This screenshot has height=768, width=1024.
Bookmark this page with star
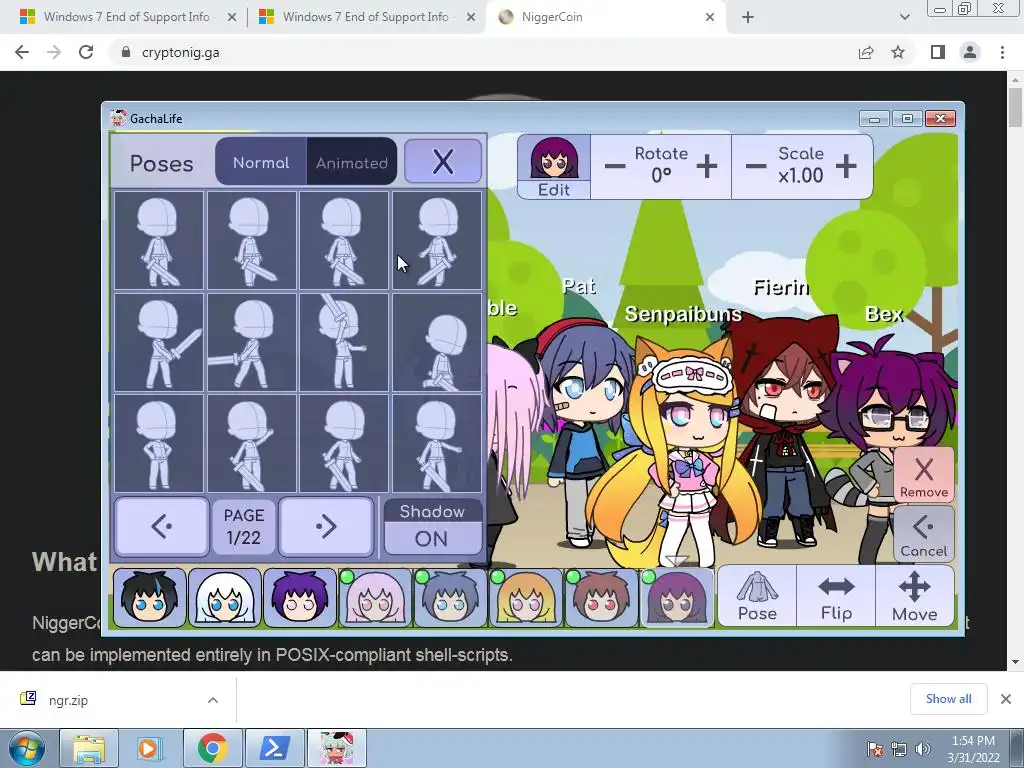[x=898, y=52]
